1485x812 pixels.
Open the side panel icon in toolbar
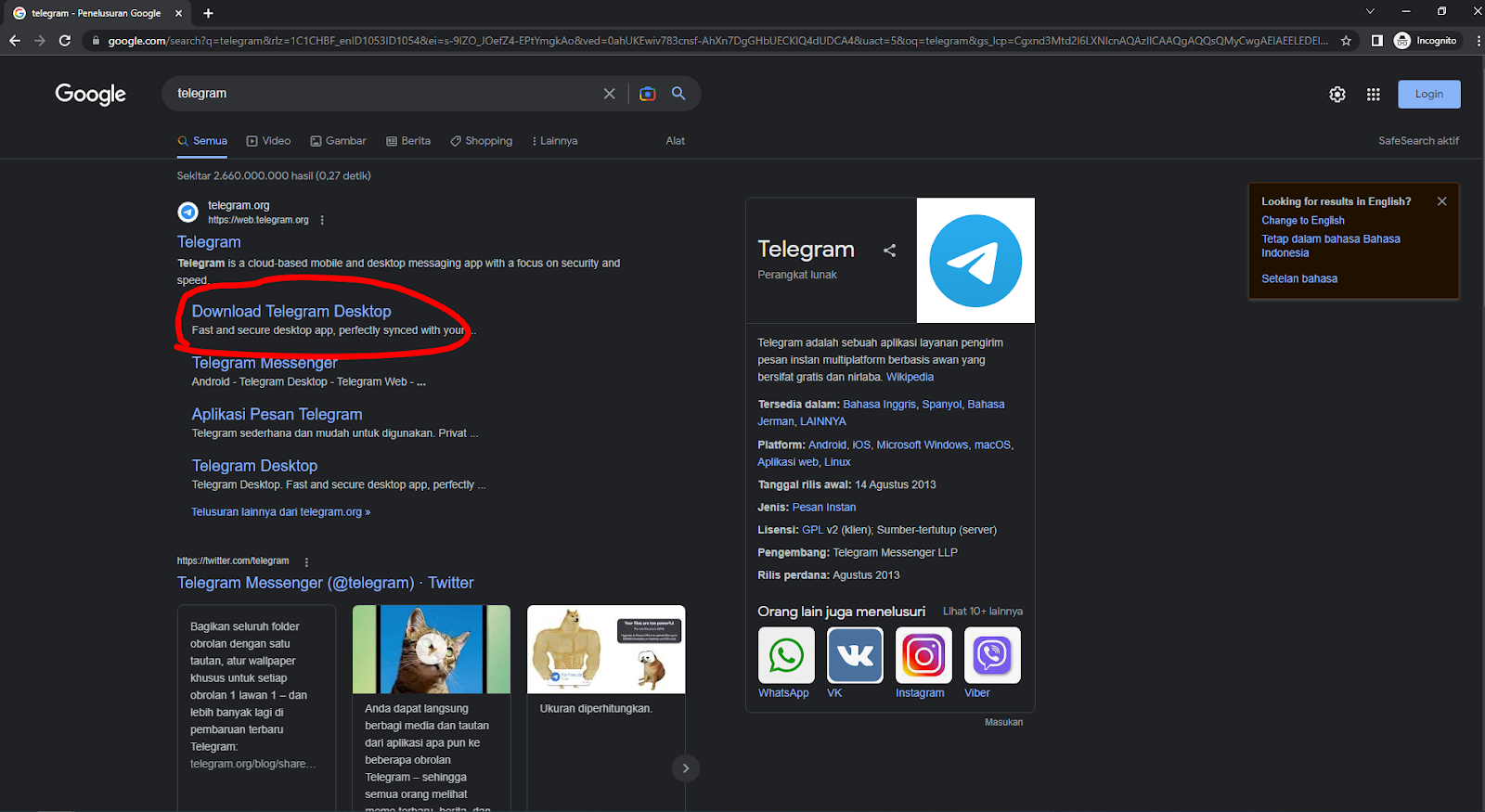(1377, 41)
